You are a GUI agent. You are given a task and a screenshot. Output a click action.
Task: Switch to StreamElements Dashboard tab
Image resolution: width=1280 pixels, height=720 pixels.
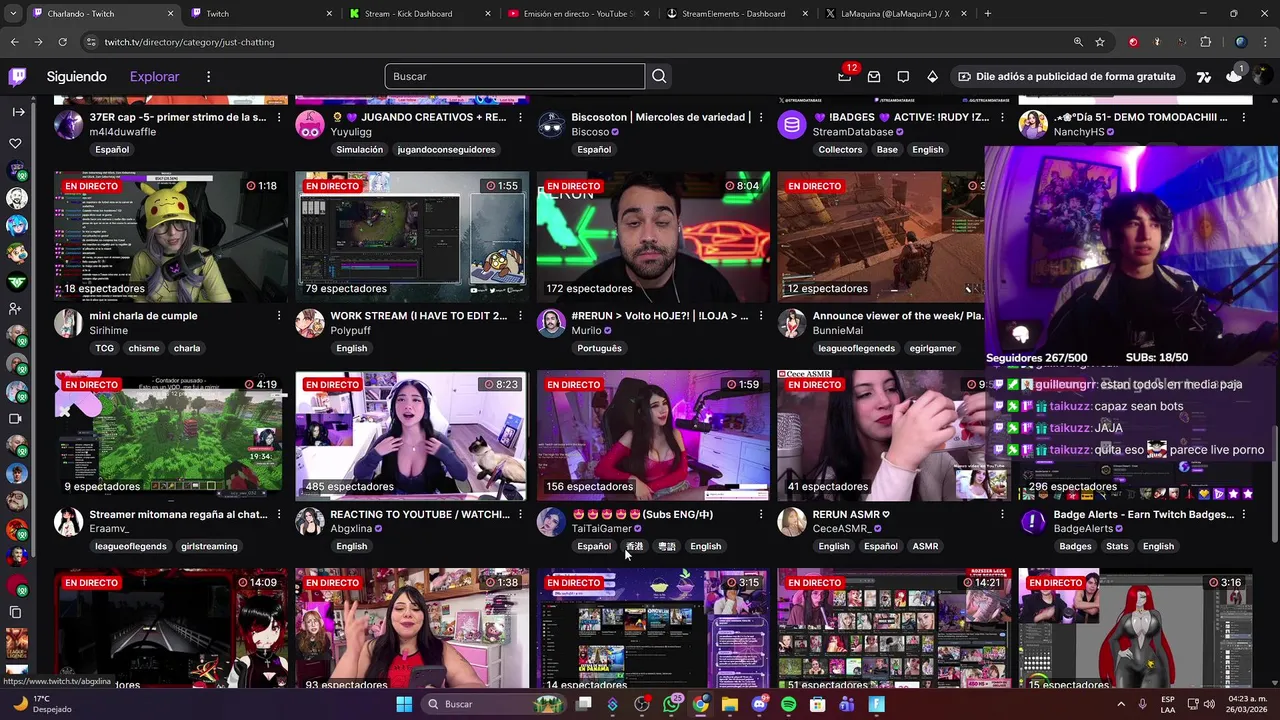pos(738,14)
